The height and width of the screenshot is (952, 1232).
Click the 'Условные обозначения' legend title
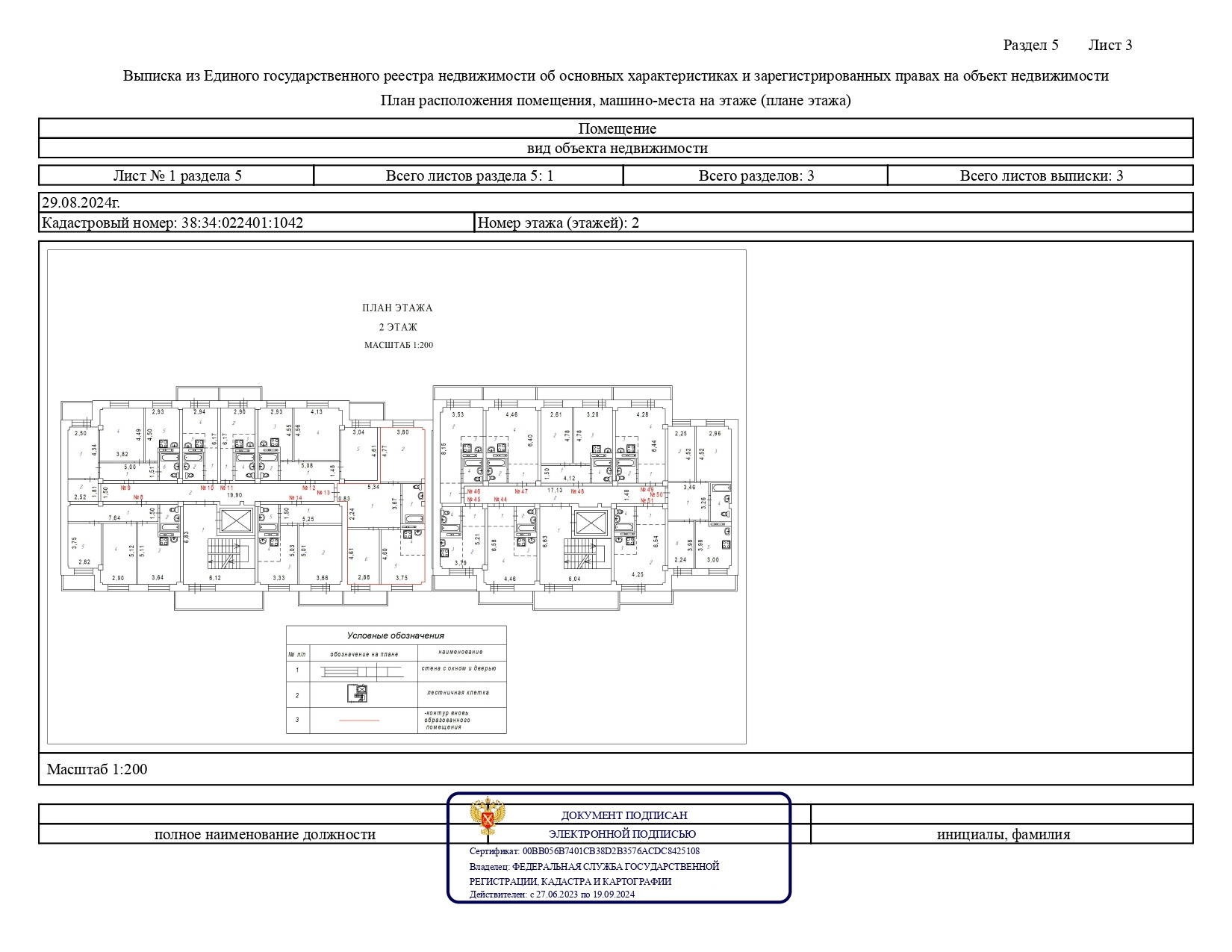click(x=396, y=635)
